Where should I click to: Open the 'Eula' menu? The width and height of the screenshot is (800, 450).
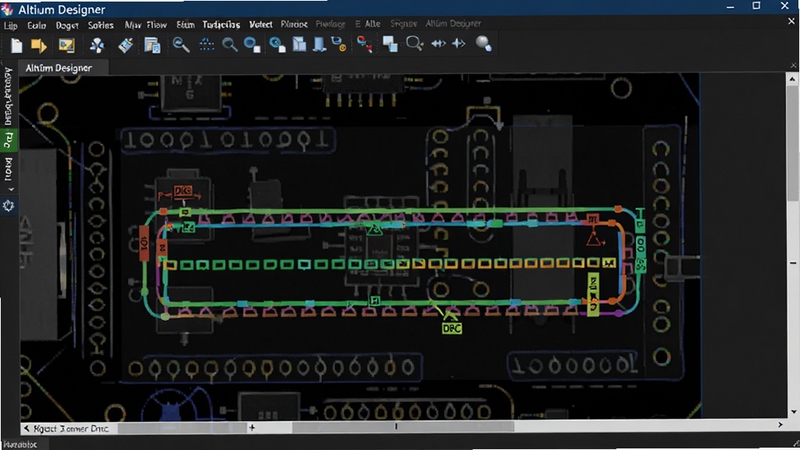coord(36,25)
